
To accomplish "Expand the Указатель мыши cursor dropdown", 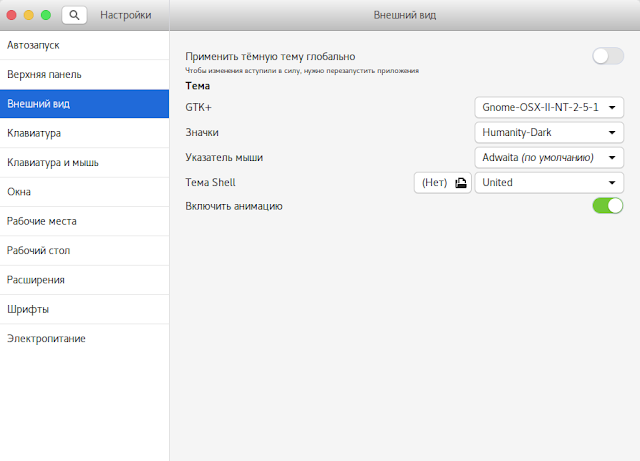I will [549, 157].
